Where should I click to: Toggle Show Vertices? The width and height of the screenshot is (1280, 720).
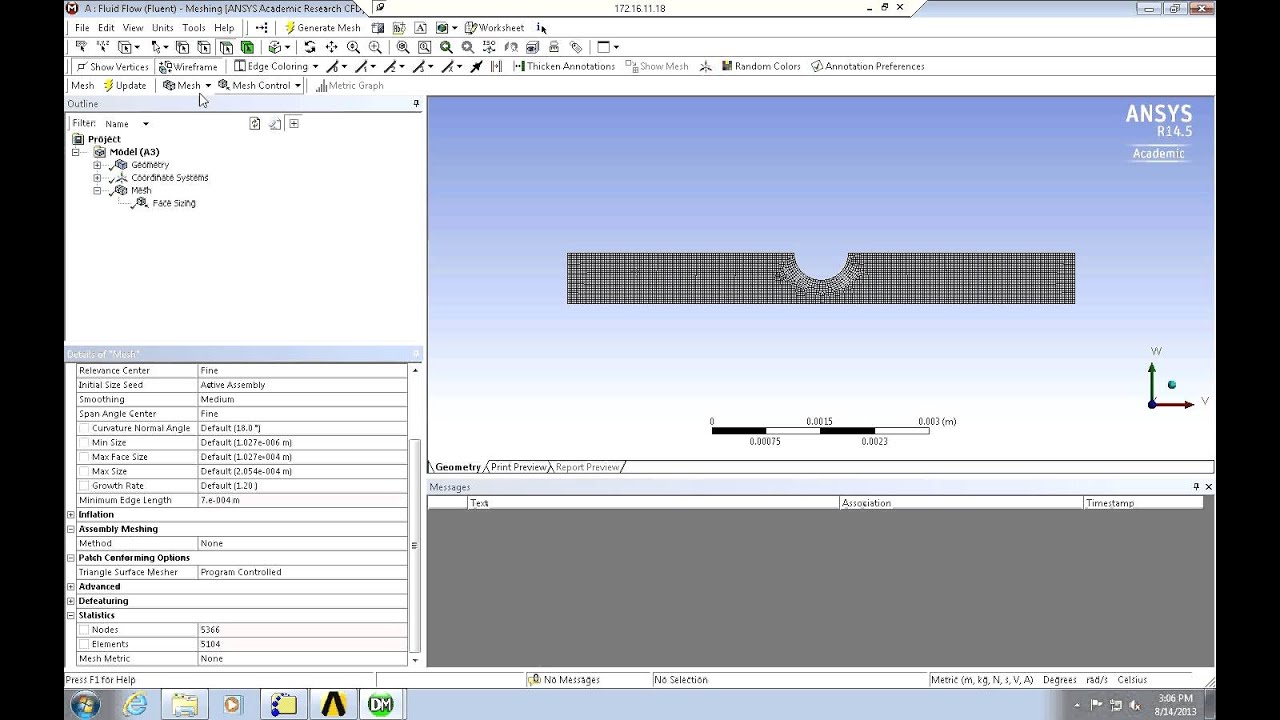point(112,67)
